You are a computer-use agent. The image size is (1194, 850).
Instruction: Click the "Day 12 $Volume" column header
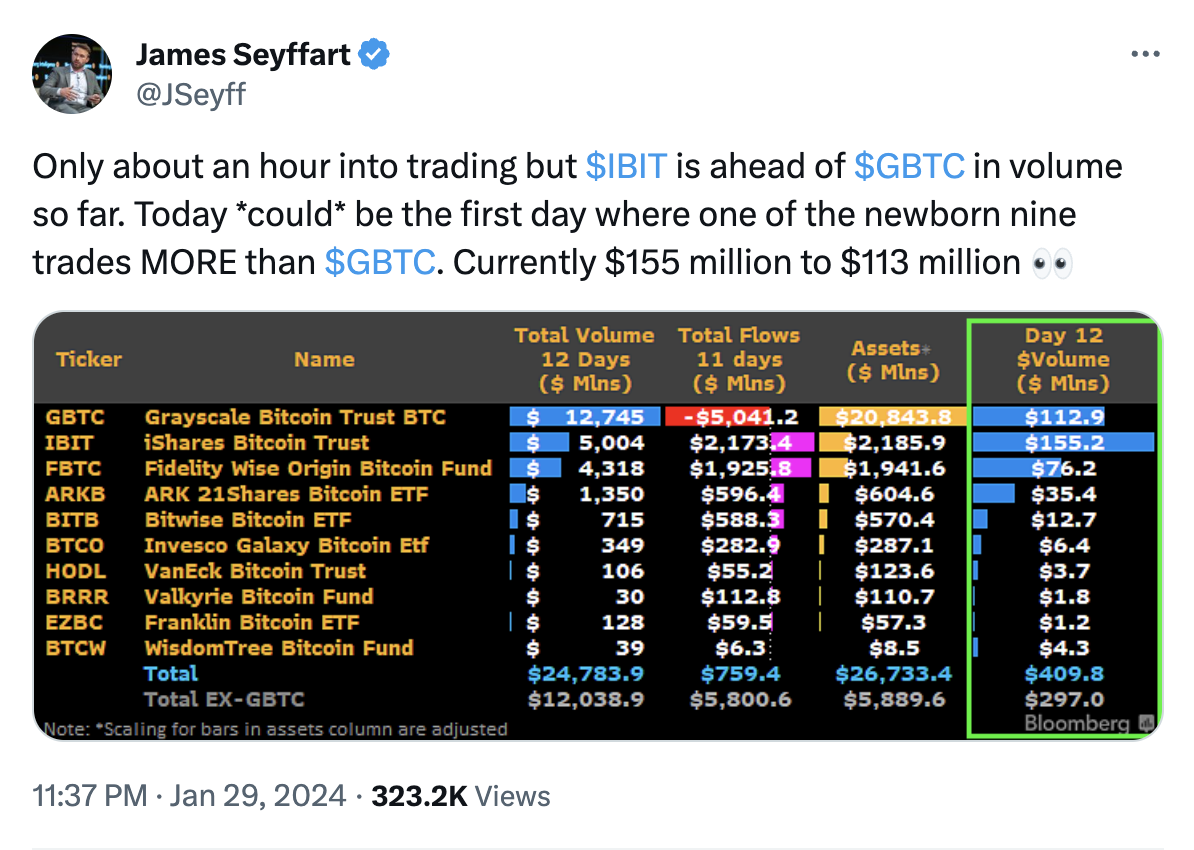[x=1062, y=359]
